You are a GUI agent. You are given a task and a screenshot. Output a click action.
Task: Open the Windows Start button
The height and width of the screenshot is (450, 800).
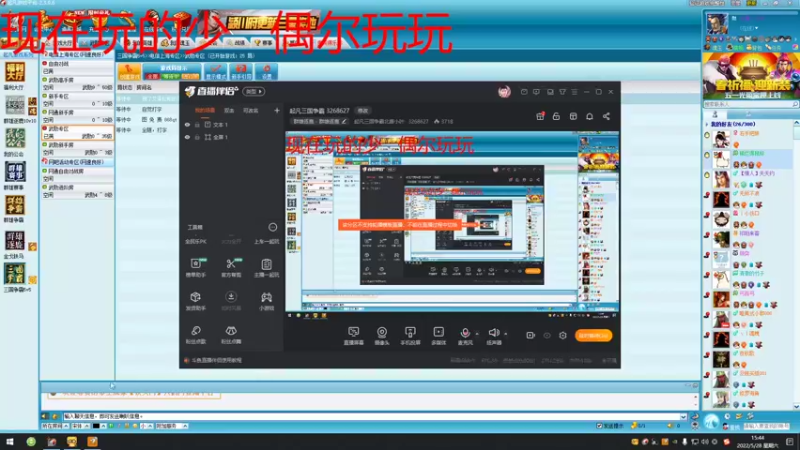(10, 441)
